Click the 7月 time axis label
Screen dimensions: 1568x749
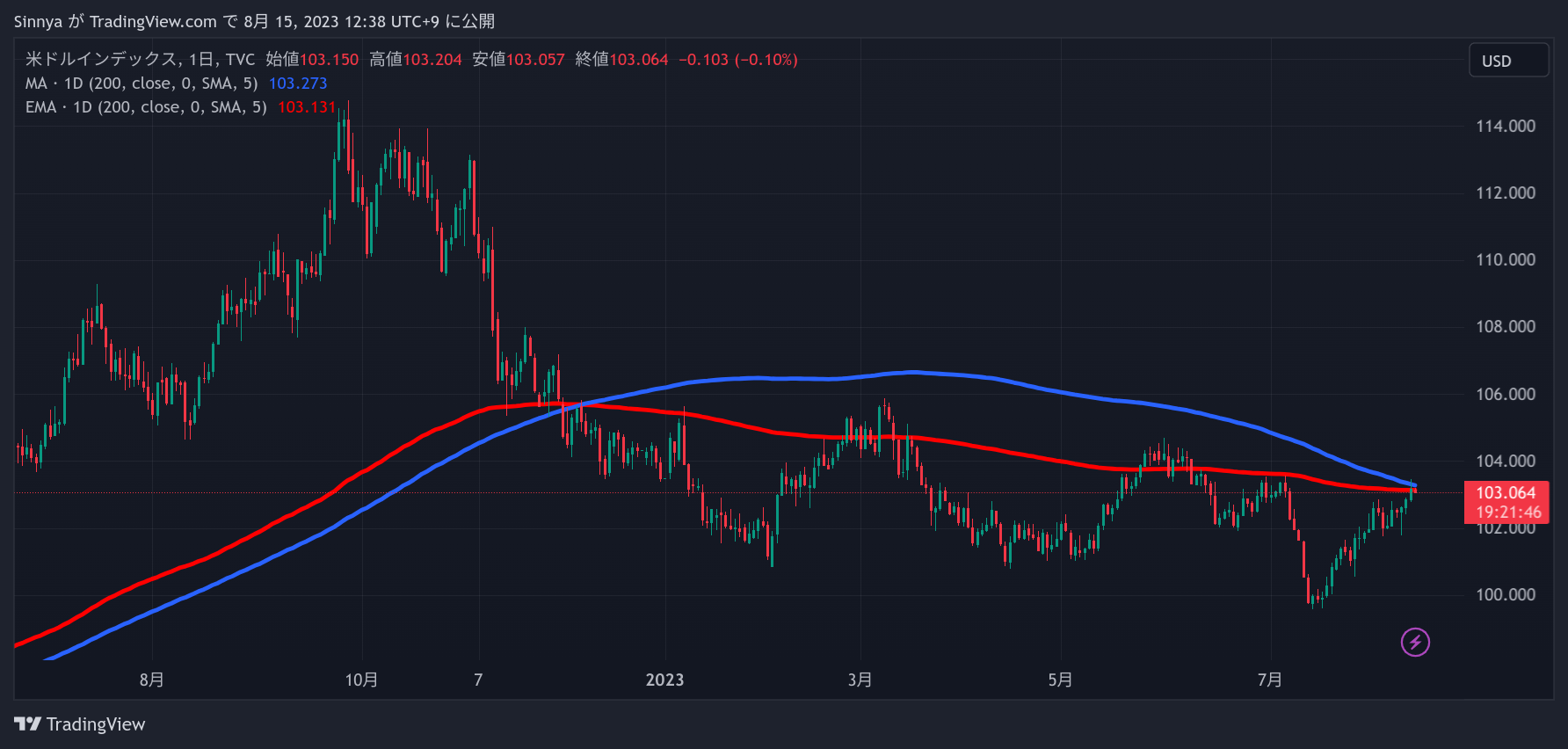pyautogui.click(x=1269, y=680)
